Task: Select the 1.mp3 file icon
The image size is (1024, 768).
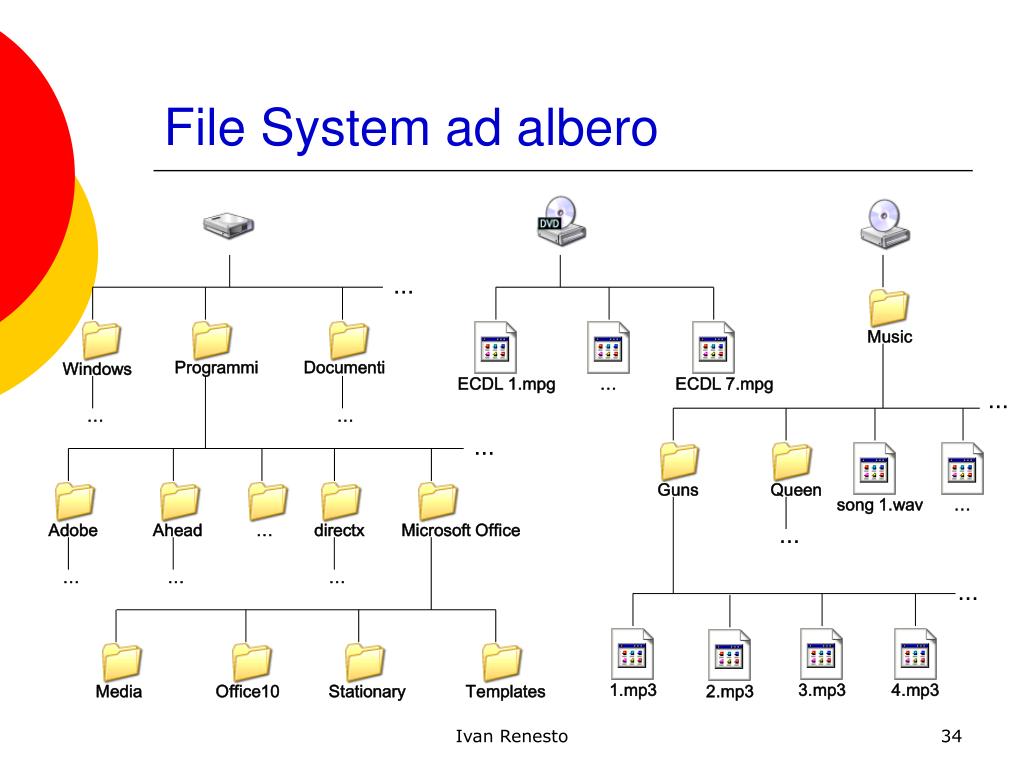Action: 632,654
